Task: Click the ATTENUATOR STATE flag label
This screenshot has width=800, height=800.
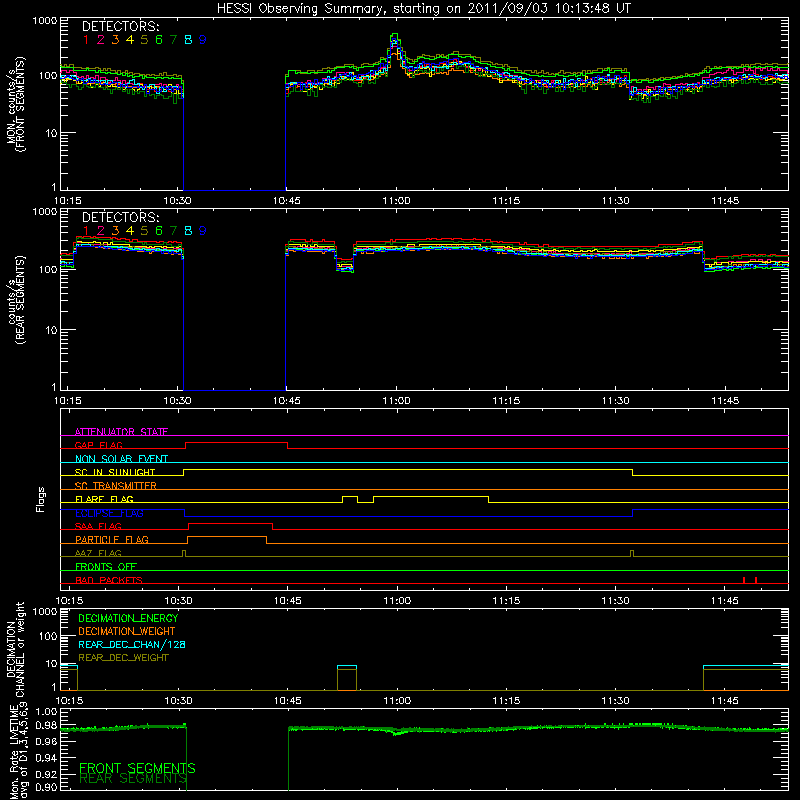Action: (121, 432)
